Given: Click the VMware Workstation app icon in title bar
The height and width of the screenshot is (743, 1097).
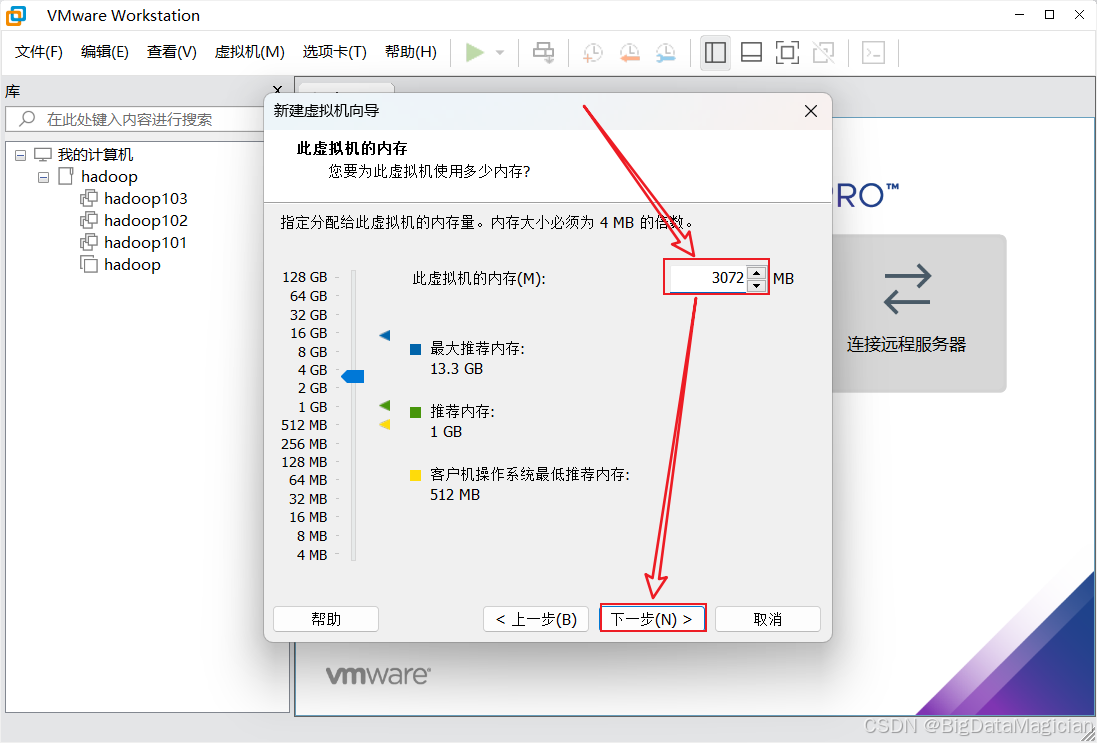Looking at the screenshot, I should tap(16, 15).
